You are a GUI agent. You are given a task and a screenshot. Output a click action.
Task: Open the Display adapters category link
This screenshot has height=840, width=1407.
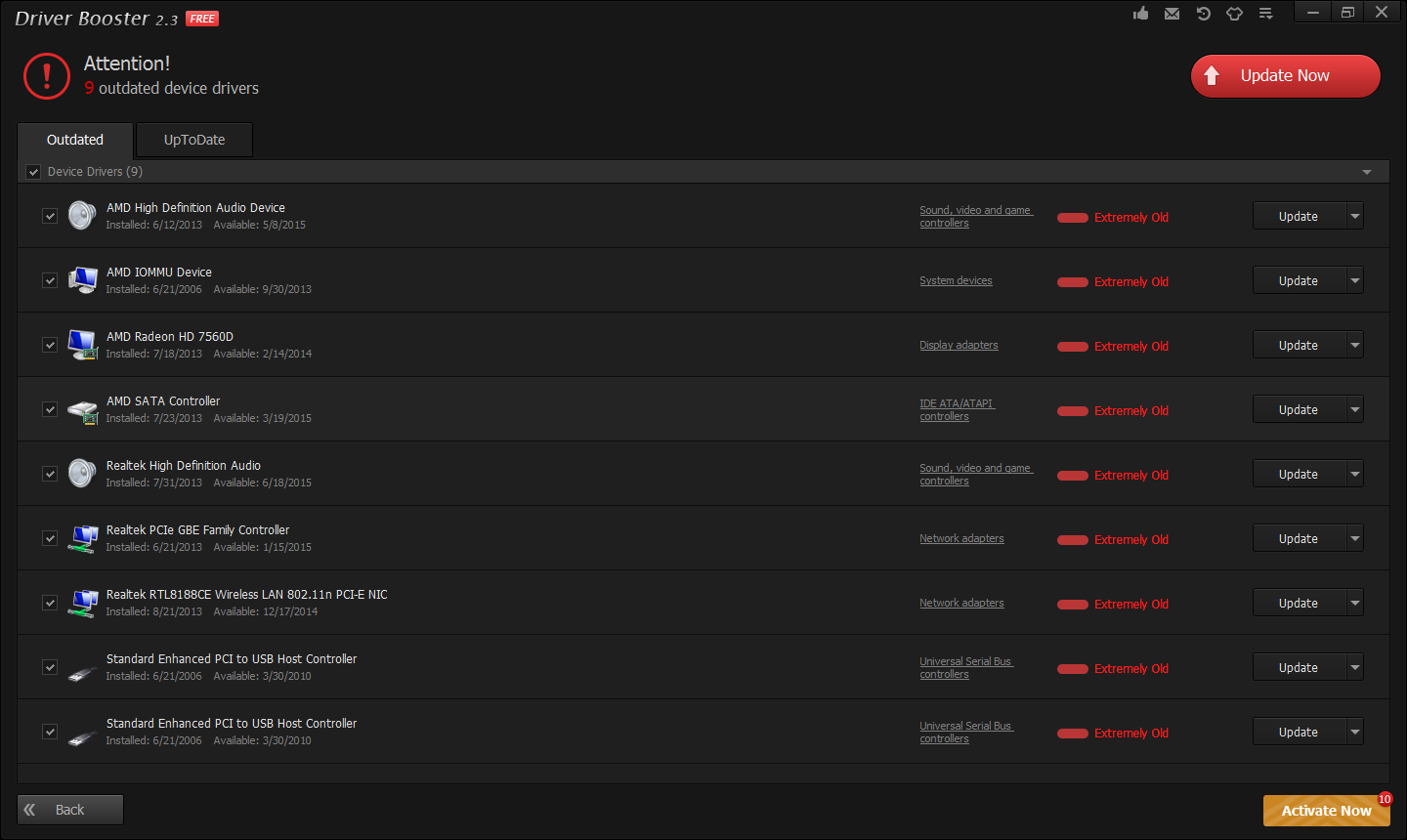[x=959, y=345]
